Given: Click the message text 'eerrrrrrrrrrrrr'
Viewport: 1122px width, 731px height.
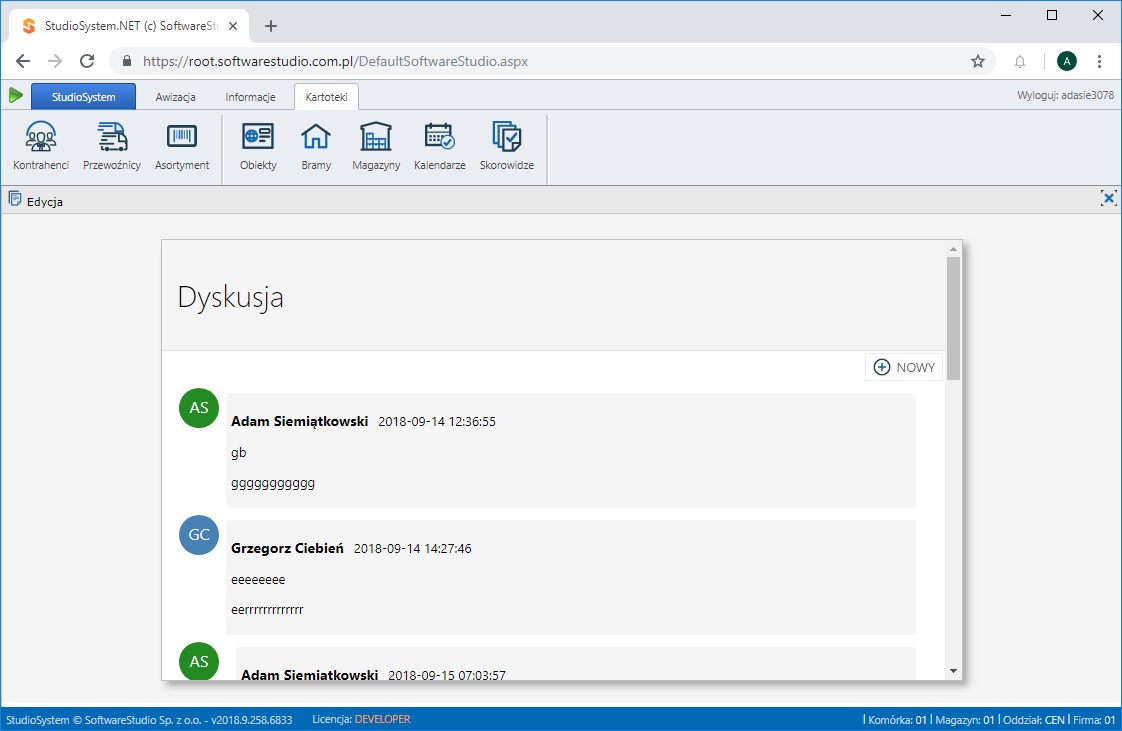Looking at the screenshot, I should [267, 610].
